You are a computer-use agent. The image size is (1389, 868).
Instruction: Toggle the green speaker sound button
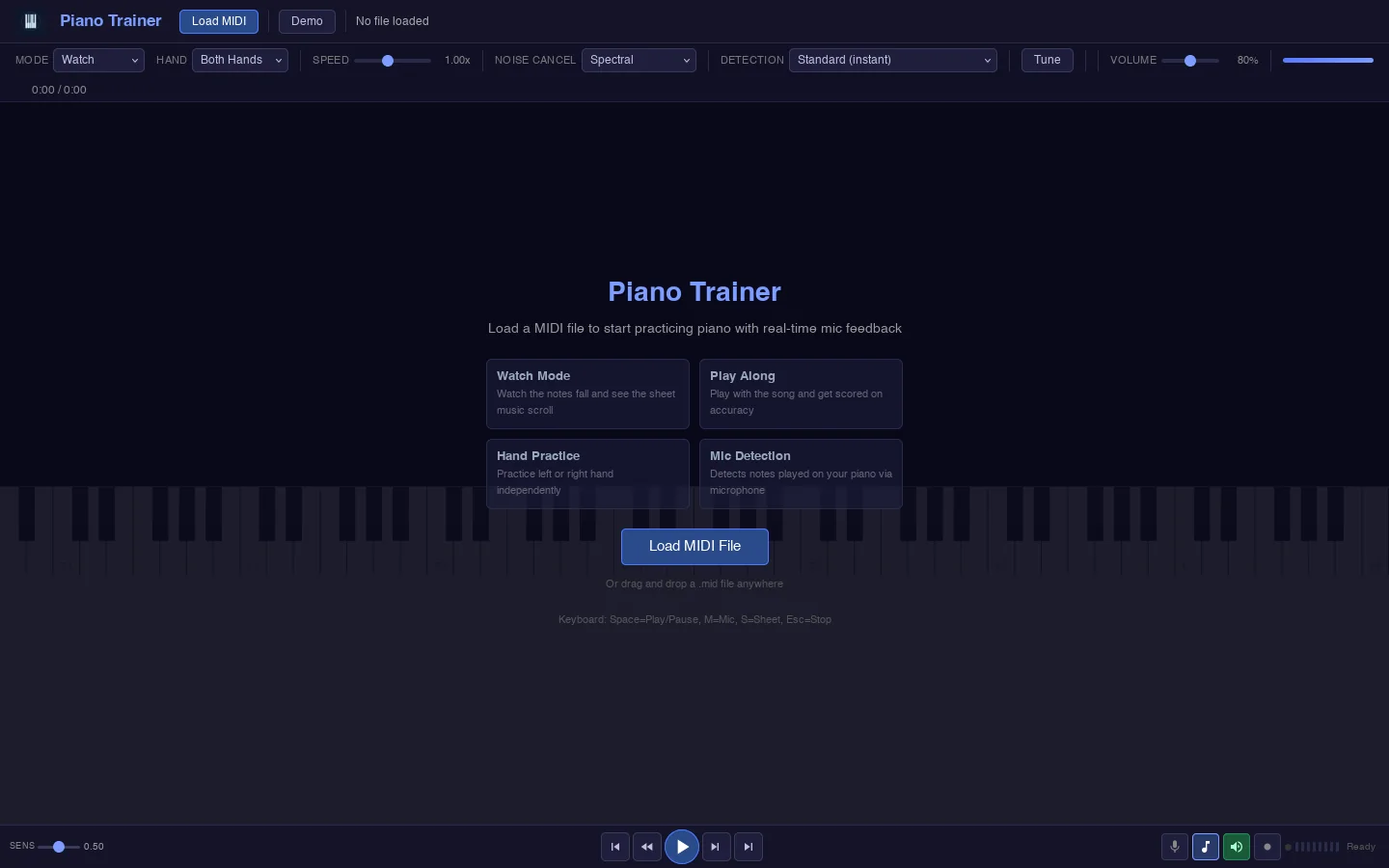pyautogui.click(x=1237, y=847)
